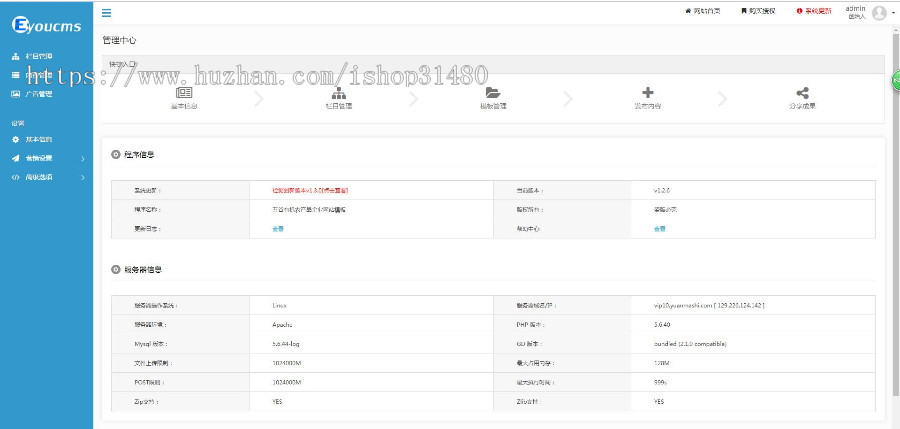Click the red new version v1.3.0 notice
Image resolution: width=900 pixels, height=429 pixels.
[310, 190]
